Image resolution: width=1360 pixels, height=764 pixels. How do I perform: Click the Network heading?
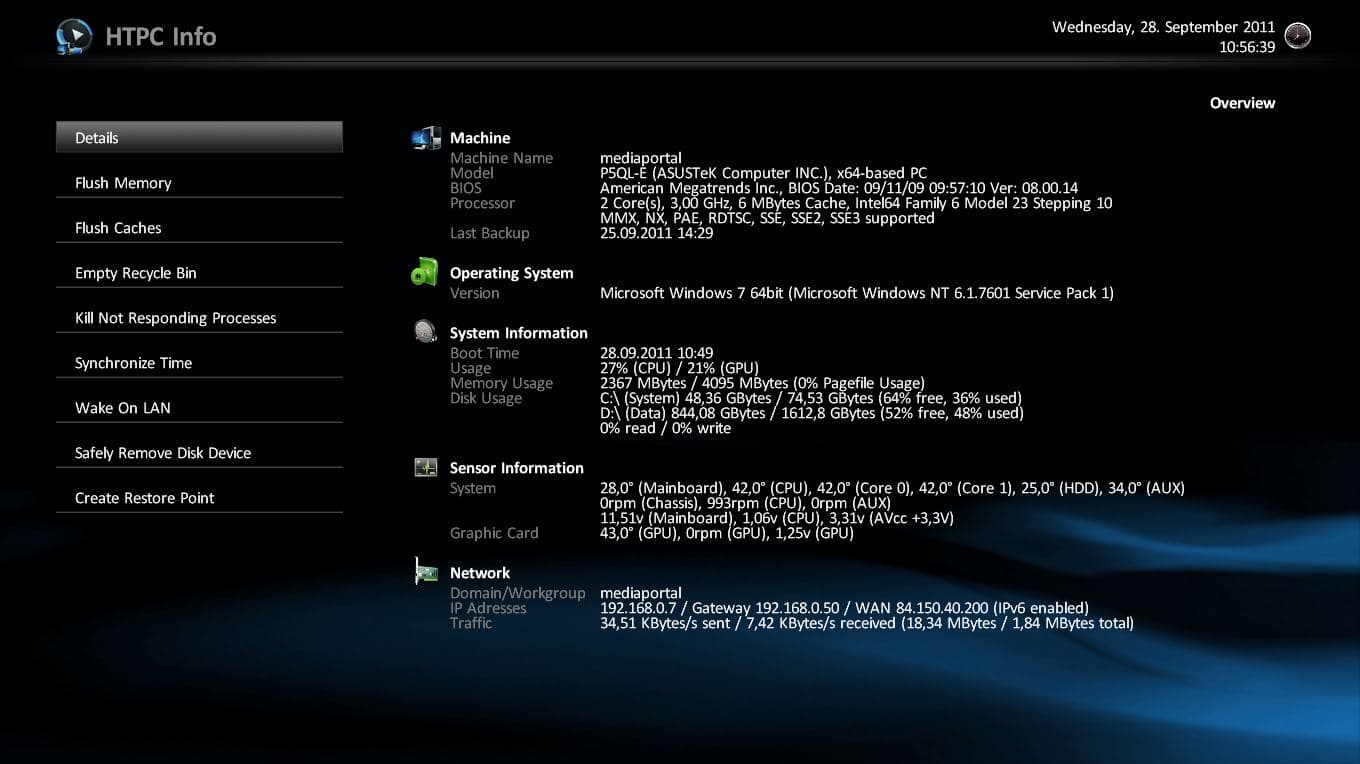(x=480, y=573)
